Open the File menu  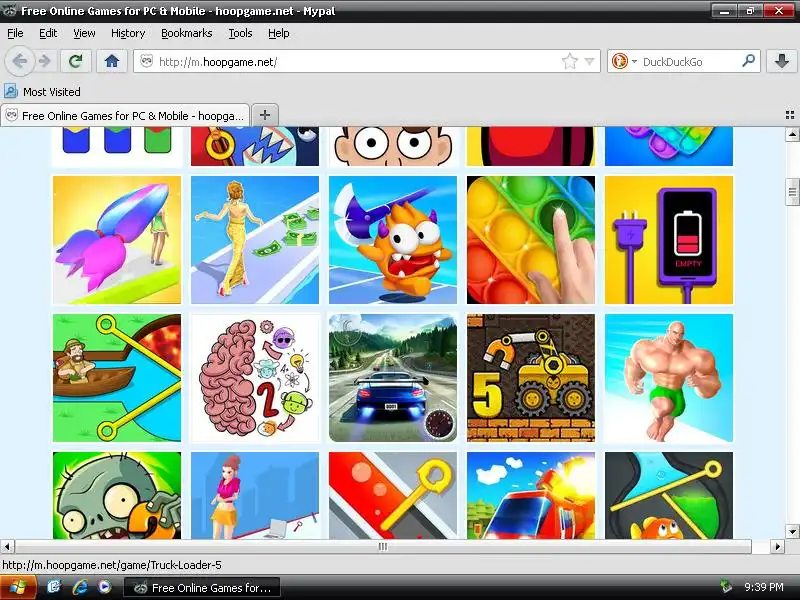(15, 33)
